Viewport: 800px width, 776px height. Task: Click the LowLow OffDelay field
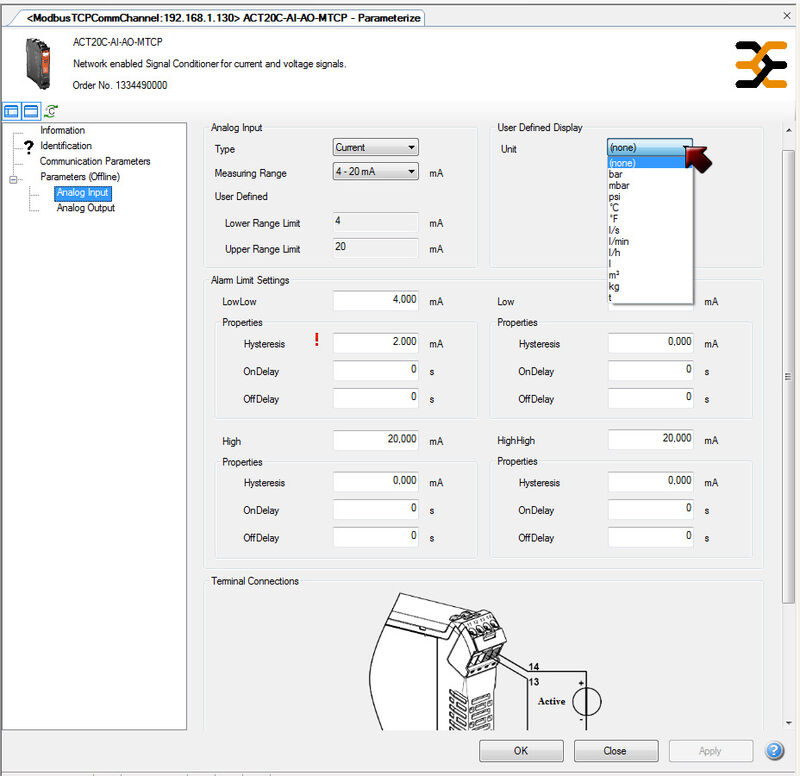[376, 398]
